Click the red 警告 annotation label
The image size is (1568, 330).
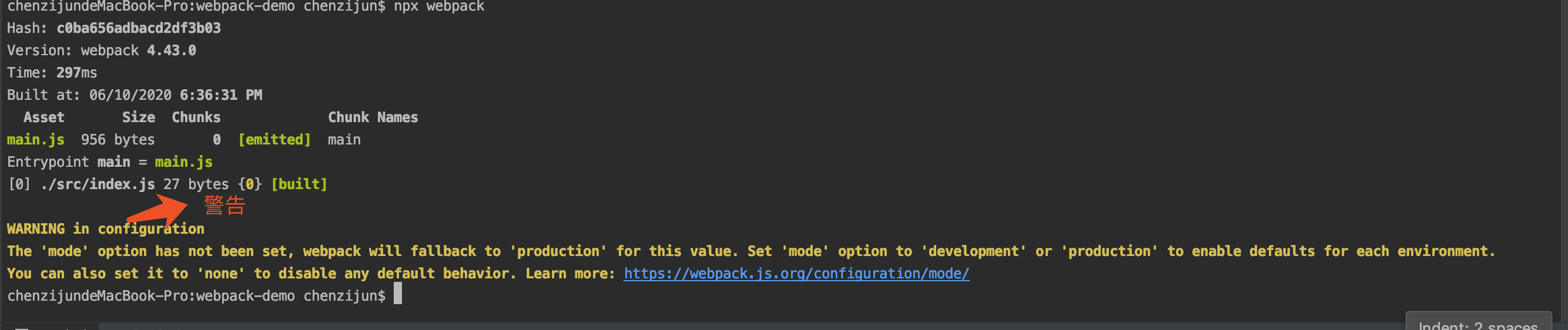[225, 206]
